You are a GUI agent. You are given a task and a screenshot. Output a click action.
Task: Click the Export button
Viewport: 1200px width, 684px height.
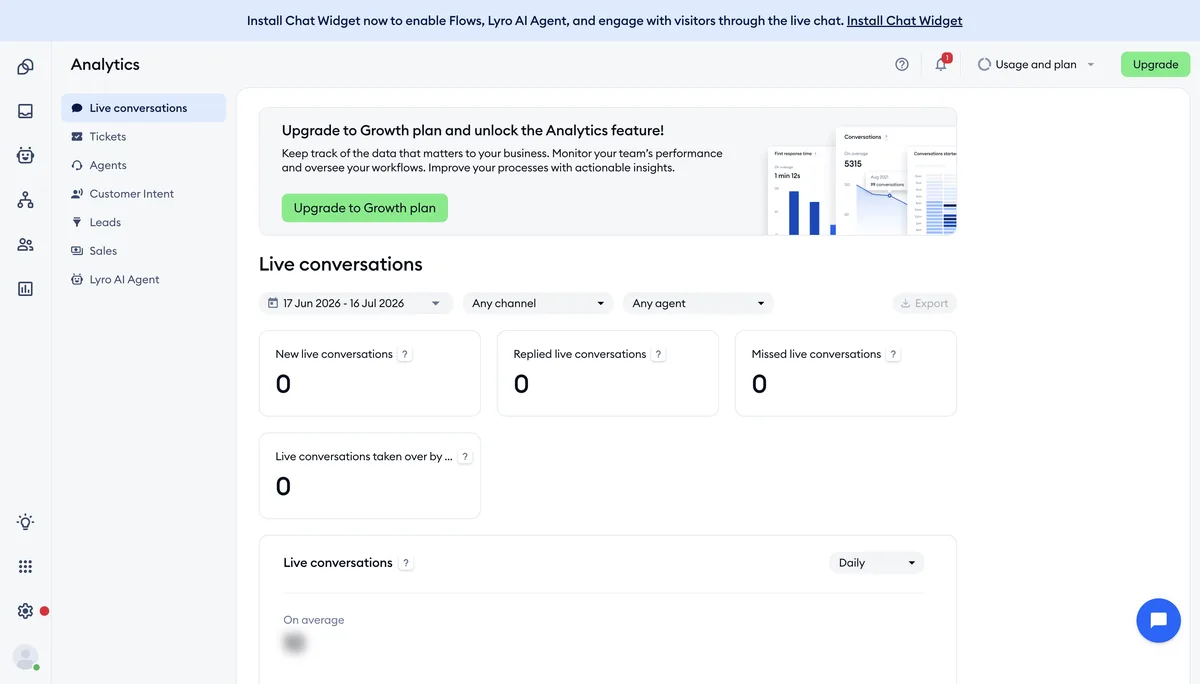tap(925, 303)
